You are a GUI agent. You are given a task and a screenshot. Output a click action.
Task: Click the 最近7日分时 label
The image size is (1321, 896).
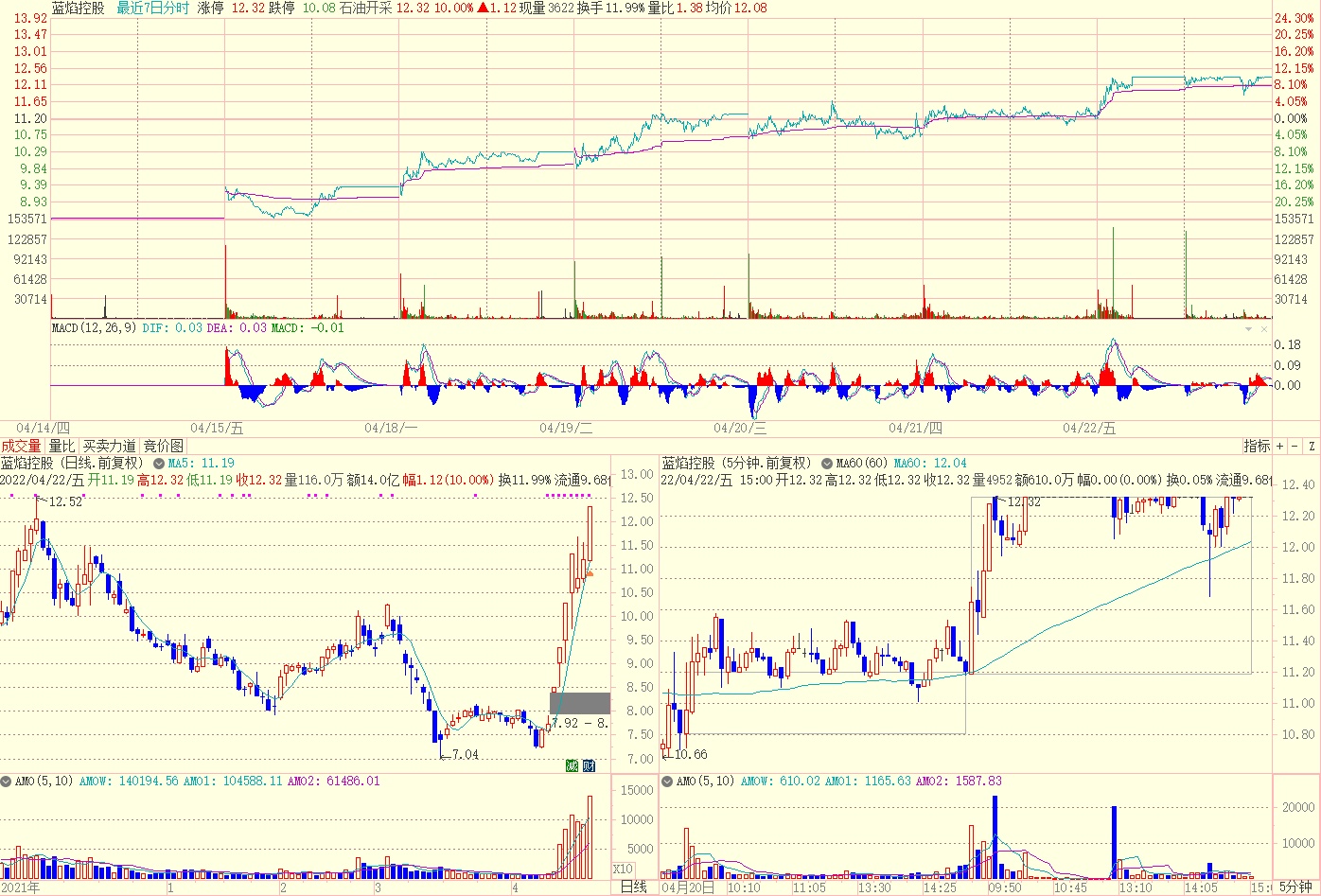pos(152,8)
